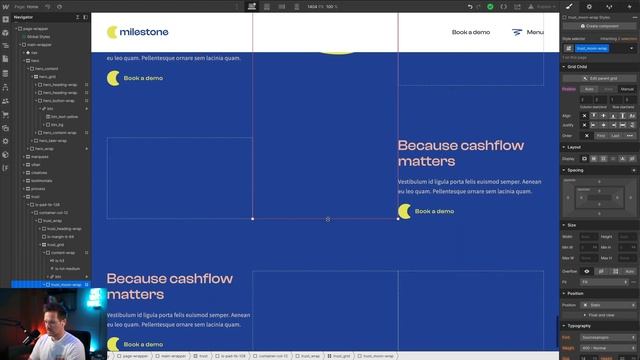The height and width of the screenshot is (360, 640).
Task: Switch to the Style brush tab
Action: (x=569, y=7)
